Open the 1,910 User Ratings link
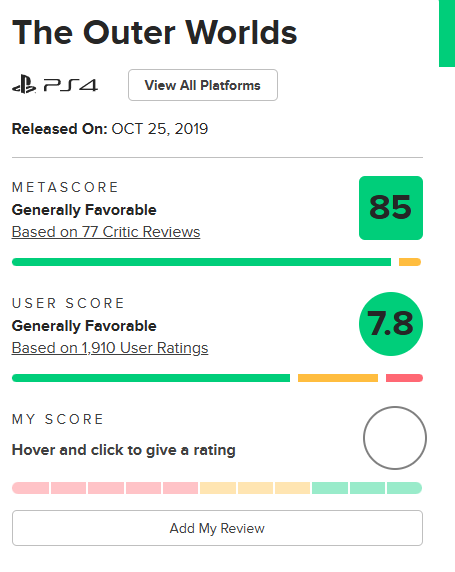 tap(110, 348)
